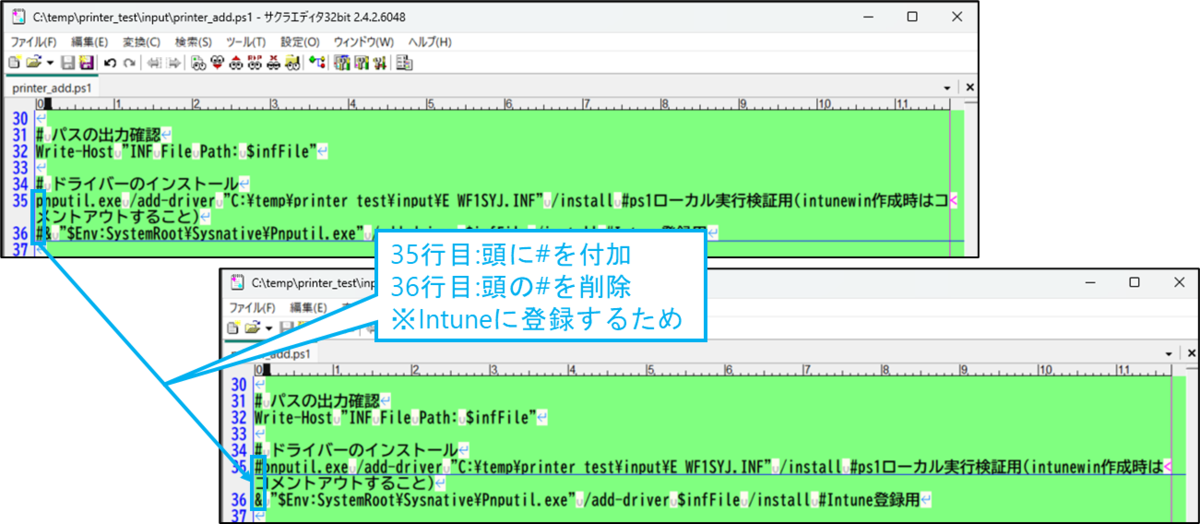The height and width of the screenshot is (524, 1200).
Task: Click jump history forward icon
Action: tap(173, 63)
